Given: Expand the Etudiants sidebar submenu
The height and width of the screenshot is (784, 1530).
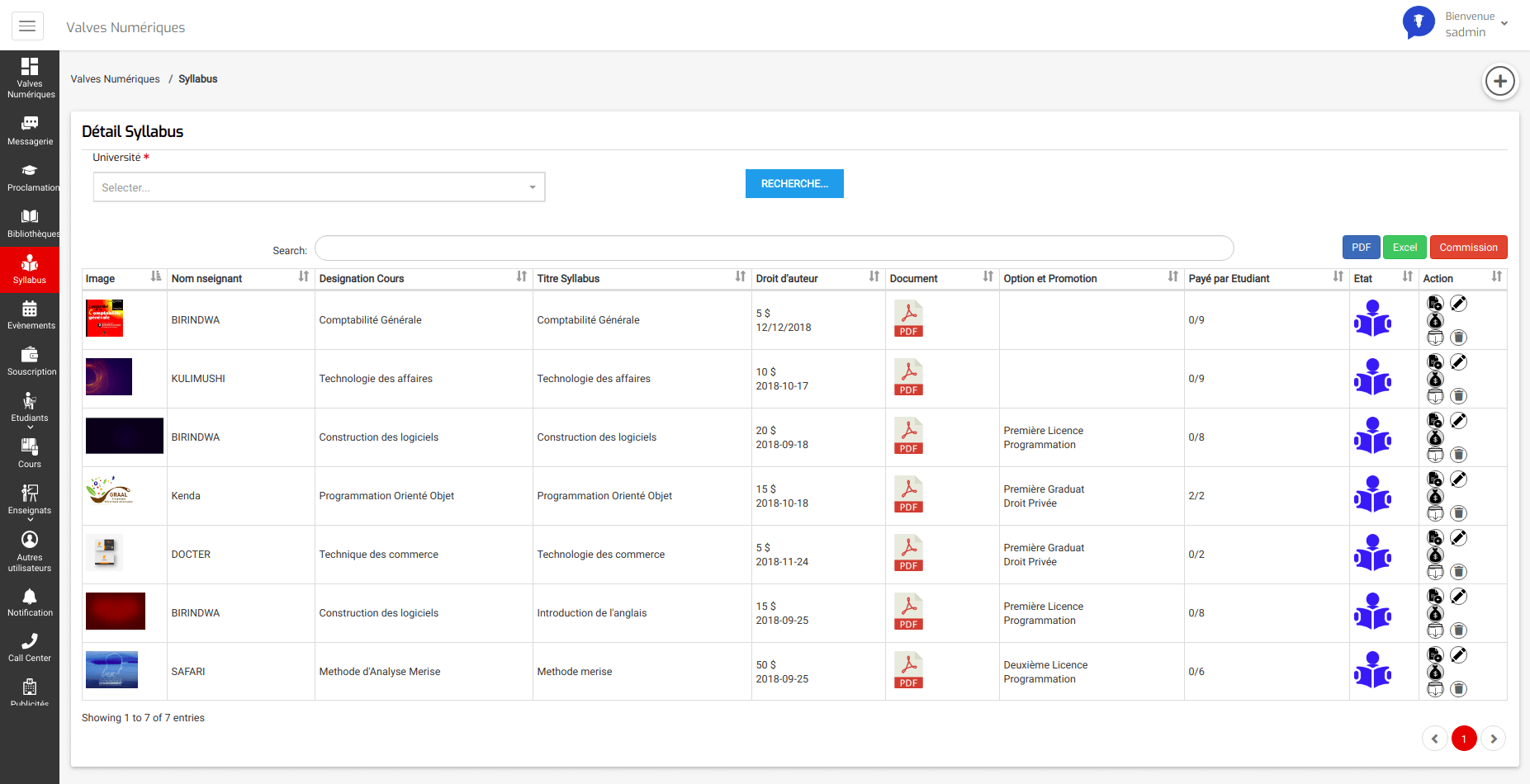Looking at the screenshot, I should tap(30, 409).
